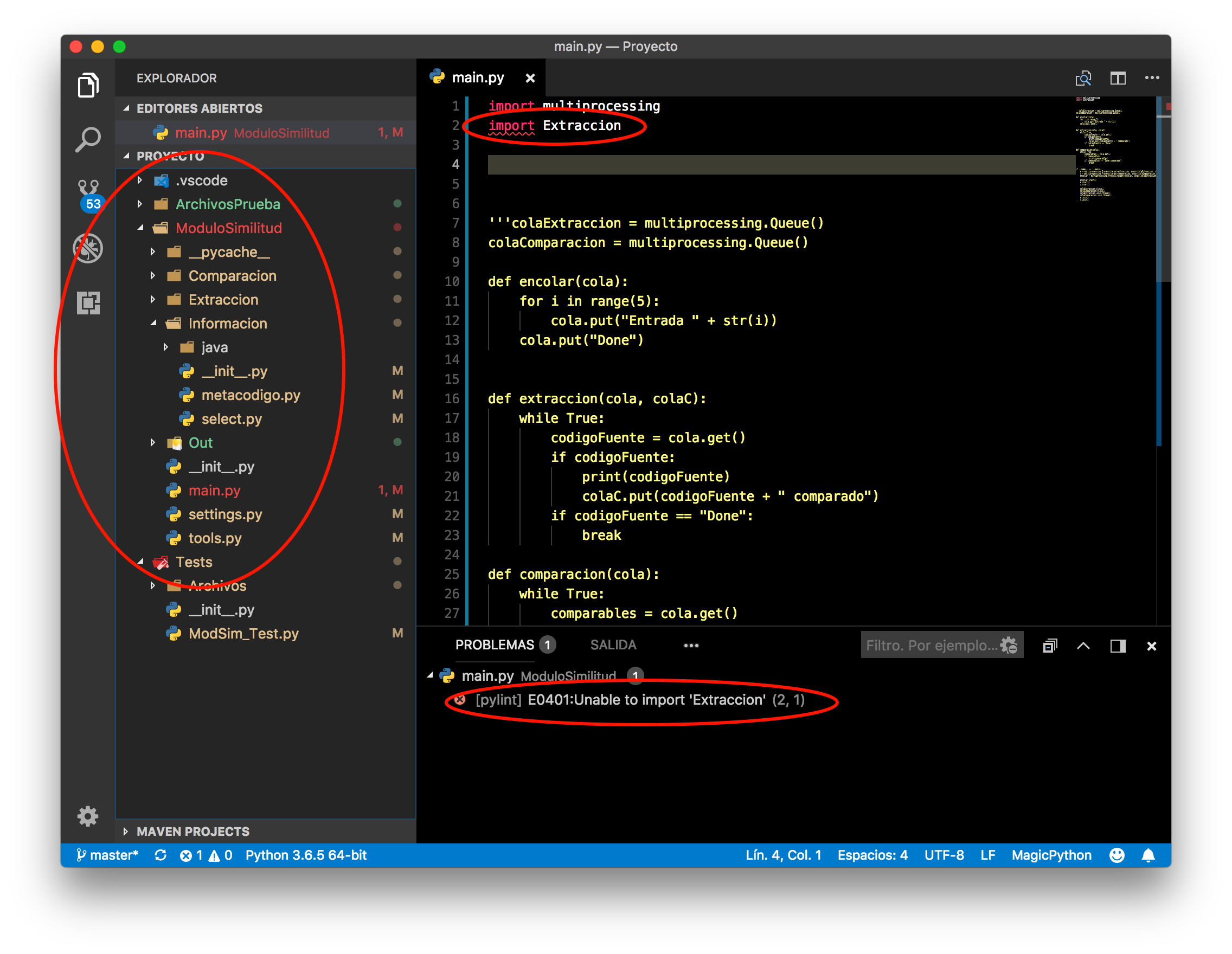Open tools.py in the explorer

(214, 538)
